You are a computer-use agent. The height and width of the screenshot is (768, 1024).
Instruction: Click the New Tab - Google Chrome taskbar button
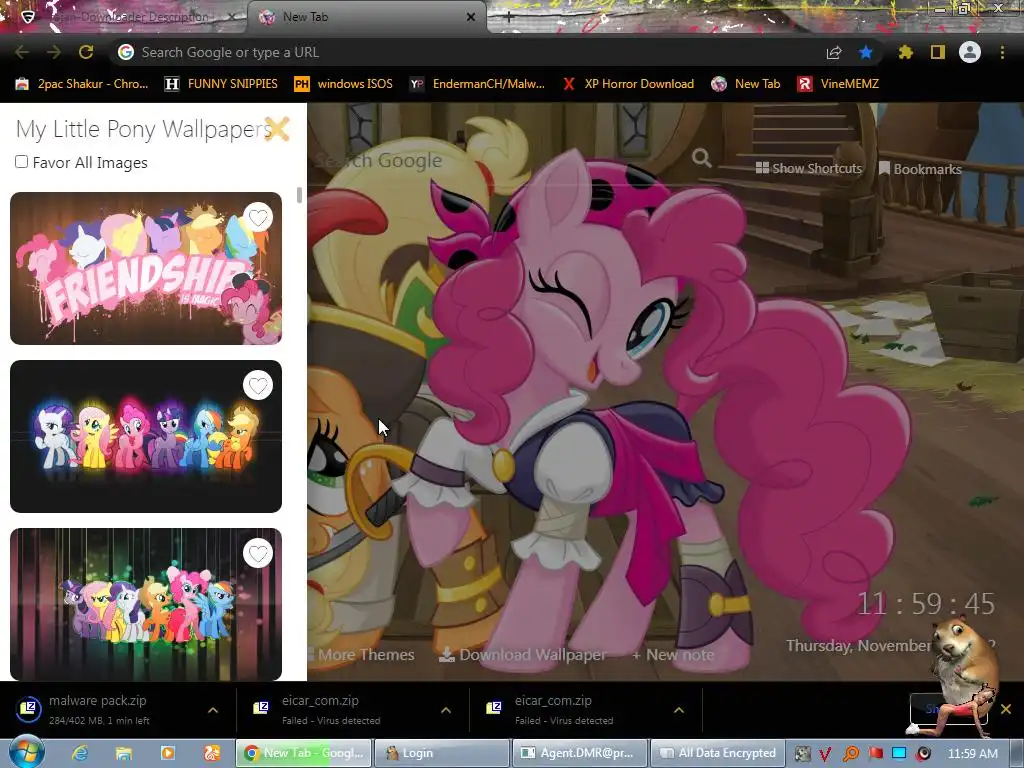[x=304, y=753]
